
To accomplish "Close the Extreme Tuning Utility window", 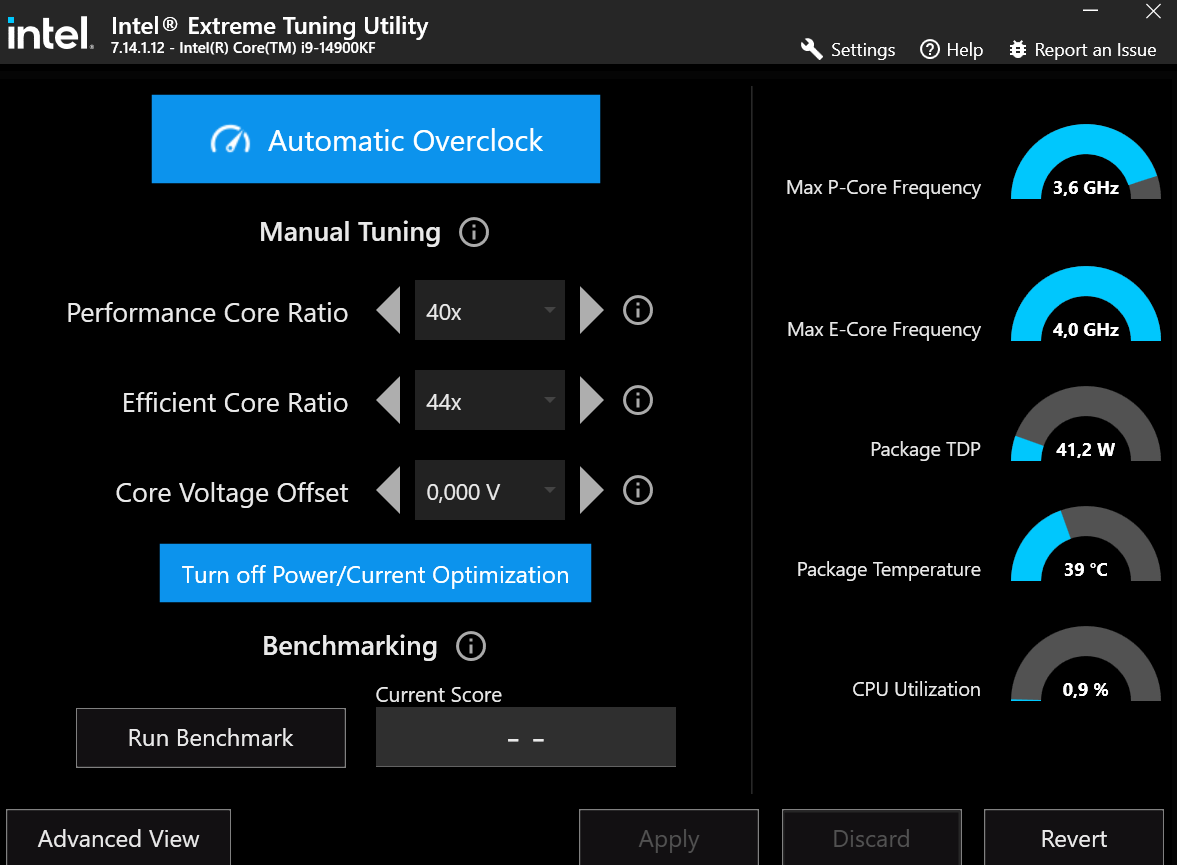I will [x=1154, y=11].
